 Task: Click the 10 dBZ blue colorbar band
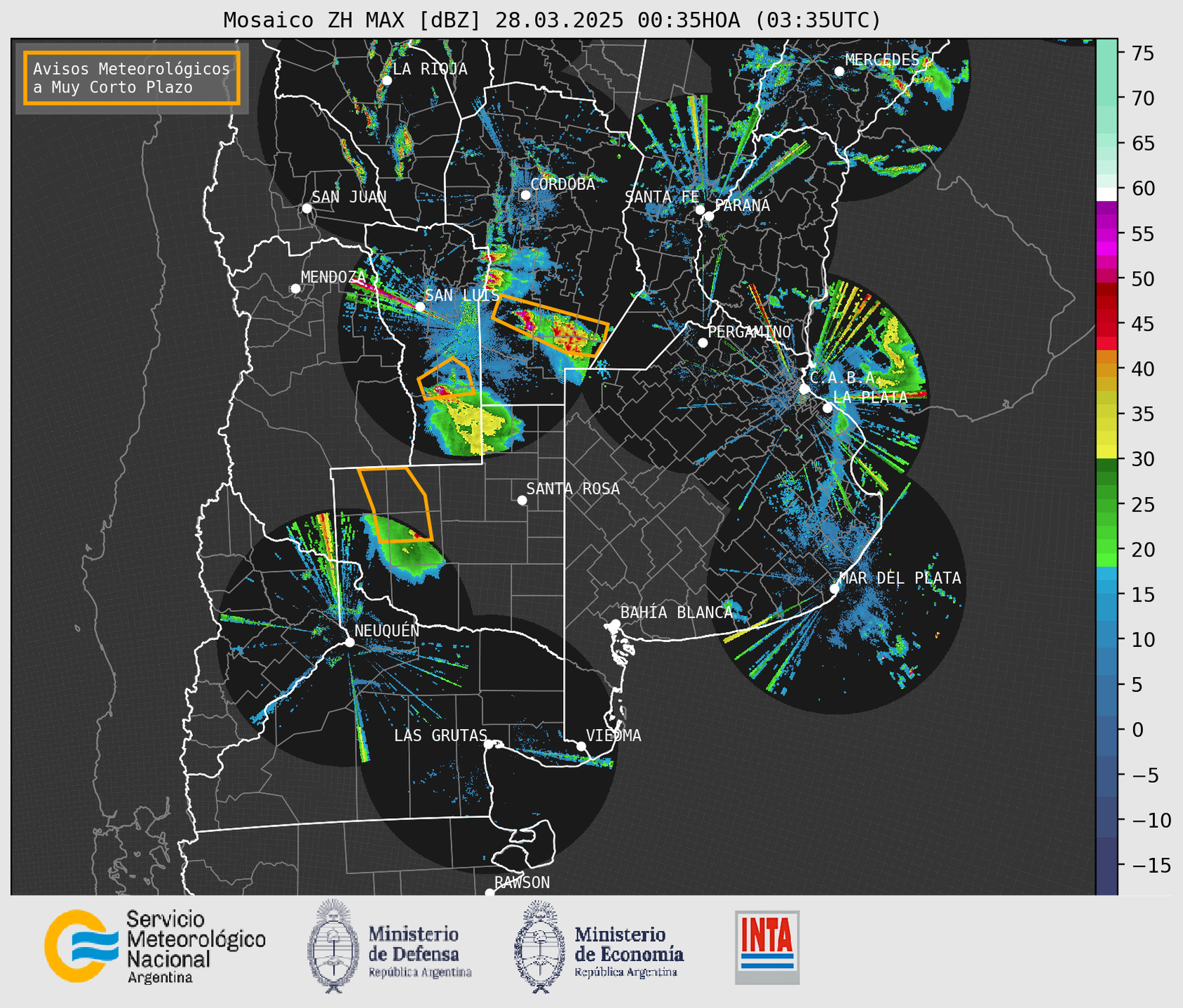[1107, 639]
